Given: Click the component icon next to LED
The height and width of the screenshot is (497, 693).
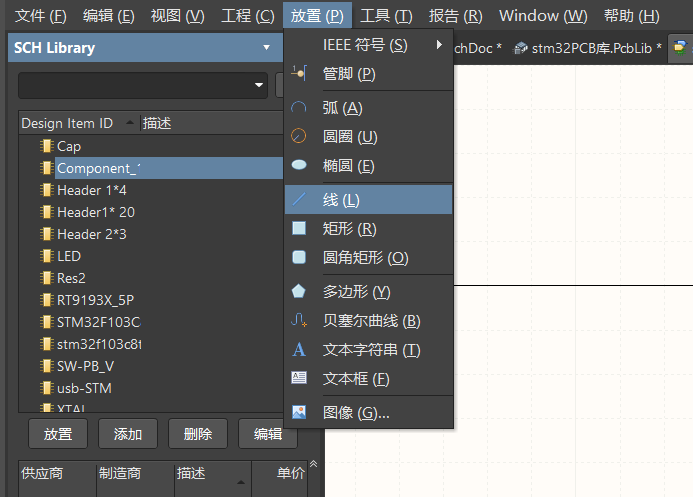Looking at the screenshot, I should pos(46,256).
